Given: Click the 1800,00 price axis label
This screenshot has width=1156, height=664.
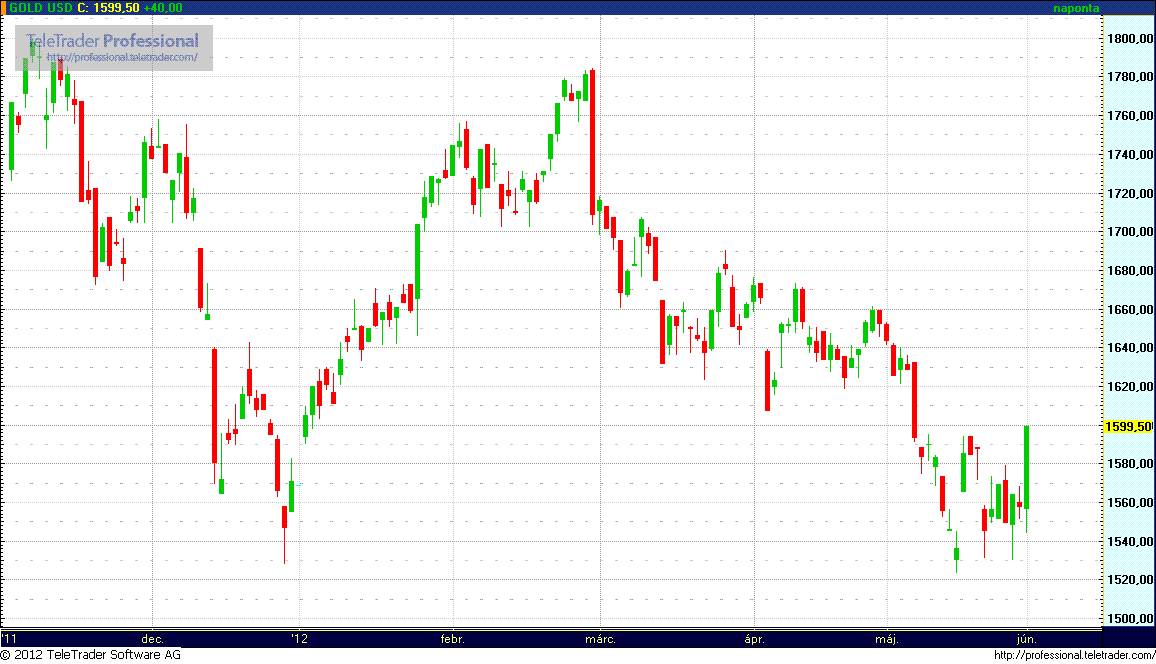Looking at the screenshot, I should click(x=1129, y=38).
